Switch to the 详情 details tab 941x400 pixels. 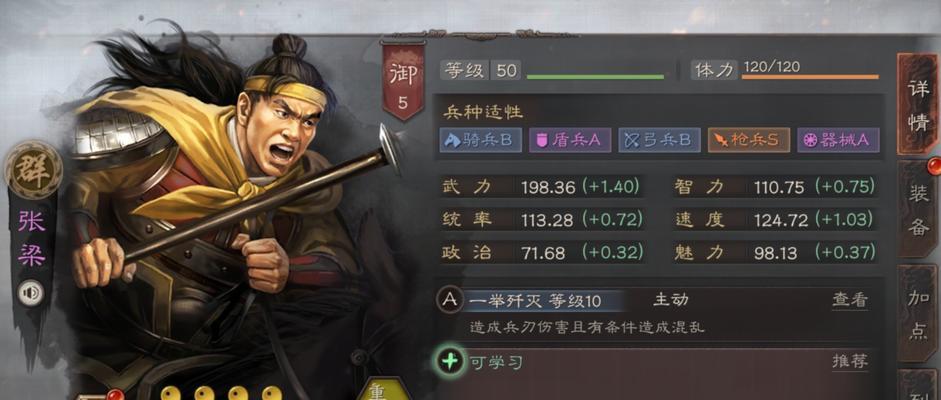click(x=918, y=104)
